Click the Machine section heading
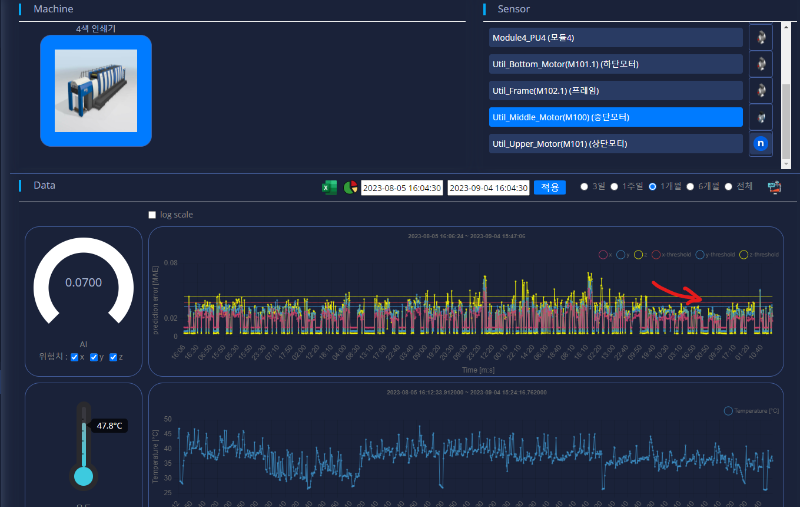 pyautogui.click(x=53, y=9)
